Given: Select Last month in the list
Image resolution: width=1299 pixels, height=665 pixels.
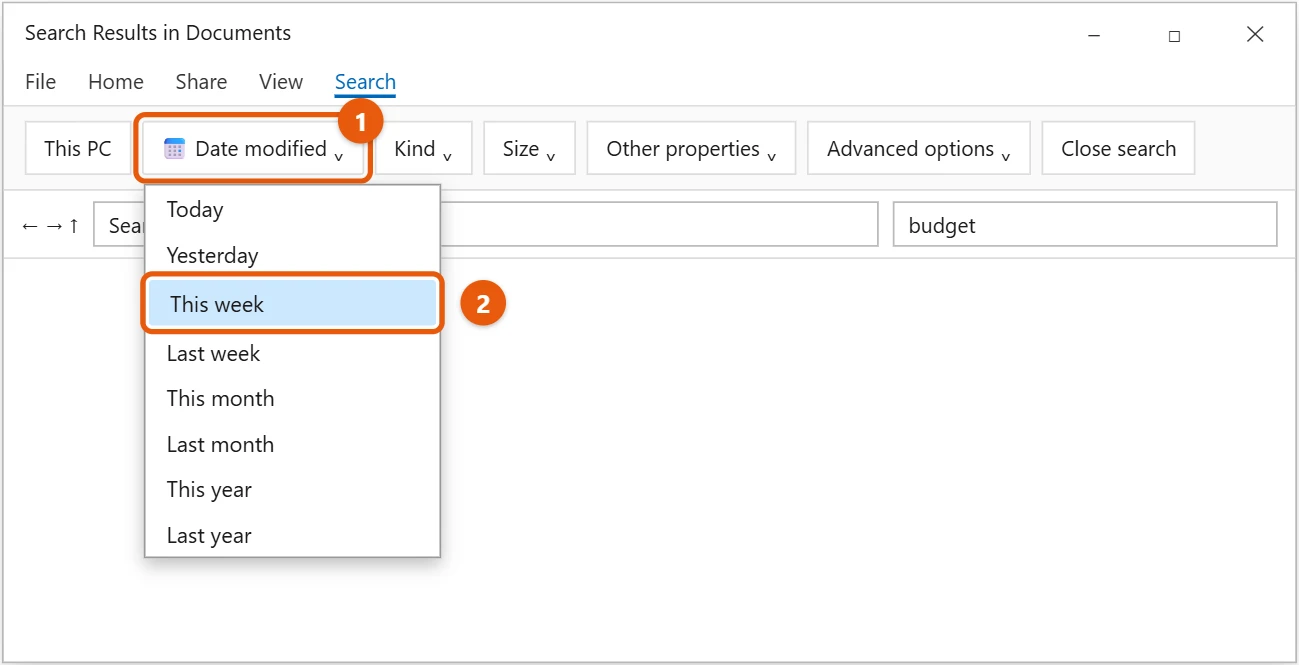Looking at the screenshot, I should tap(293, 445).
